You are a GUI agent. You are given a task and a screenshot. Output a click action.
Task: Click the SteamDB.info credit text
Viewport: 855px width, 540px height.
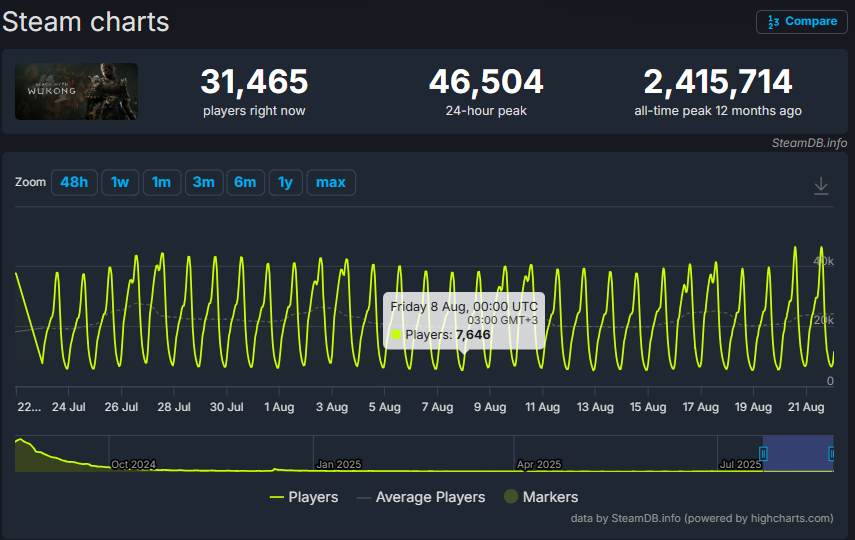pyautogui.click(x=809, y=143)
